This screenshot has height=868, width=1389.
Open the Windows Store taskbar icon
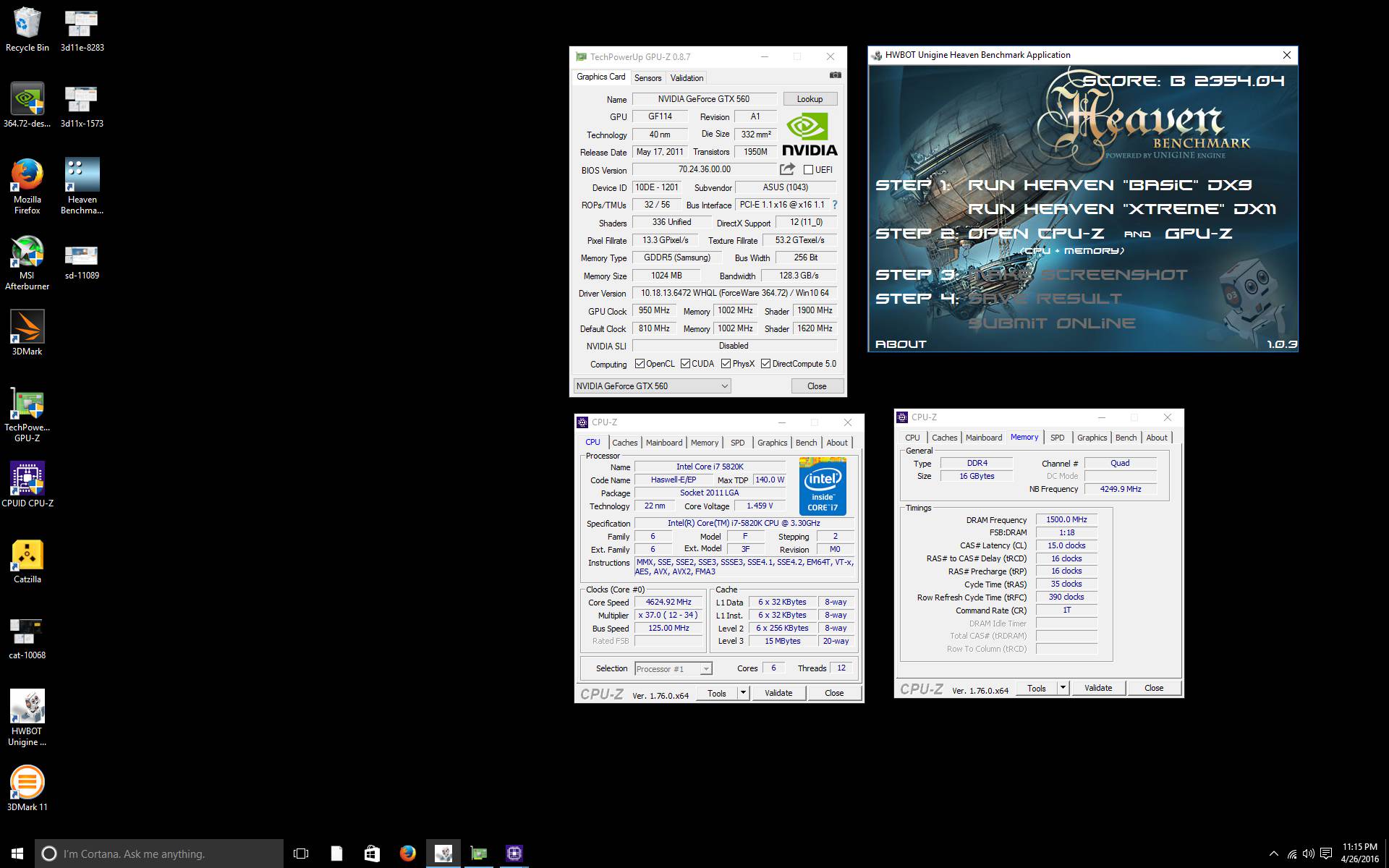coord(372,854)
